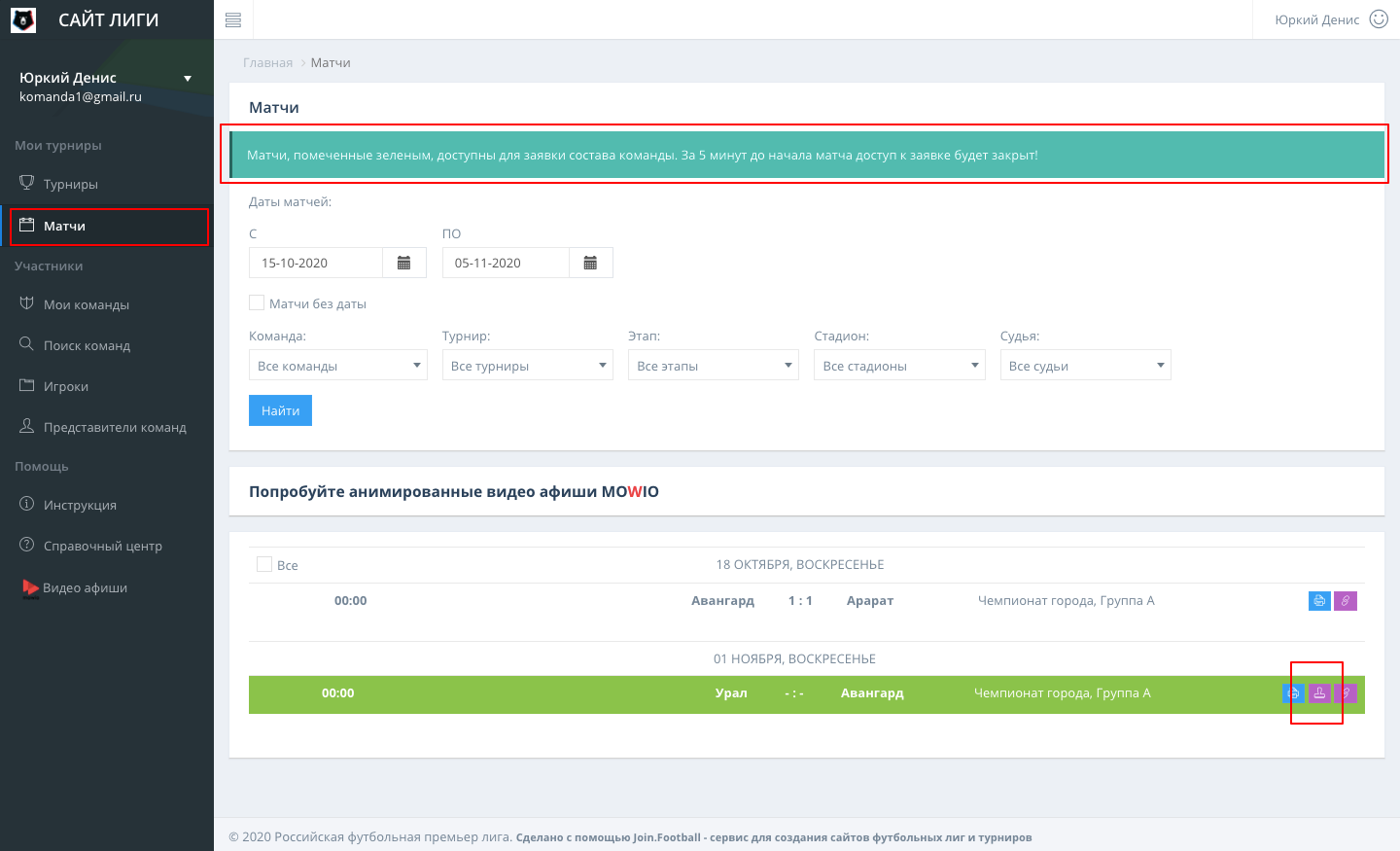Open Матчи in sidebar
The image size is (1400, 851).
coord(109,227)
